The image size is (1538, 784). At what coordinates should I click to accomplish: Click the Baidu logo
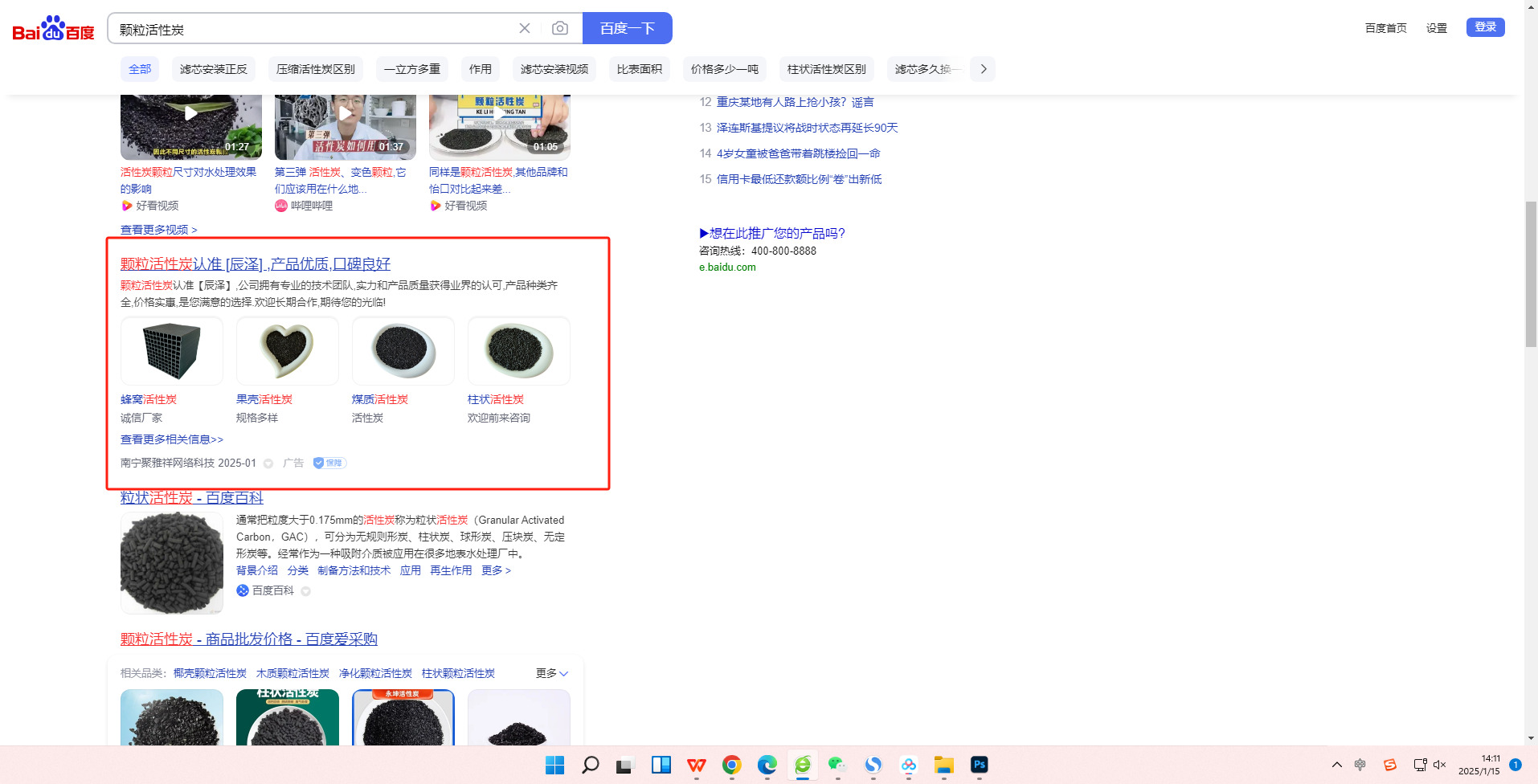[x=53, y=29]
